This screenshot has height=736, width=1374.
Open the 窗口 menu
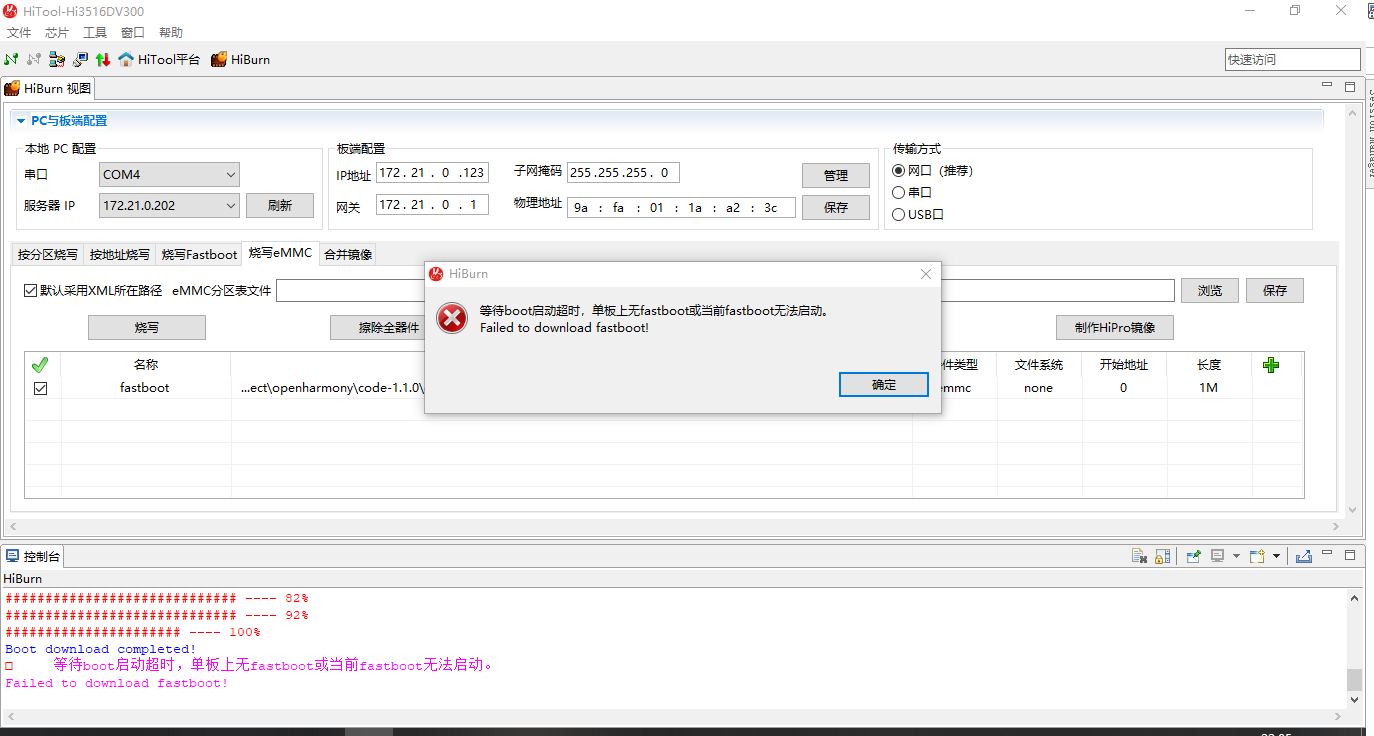coord(133,33)
